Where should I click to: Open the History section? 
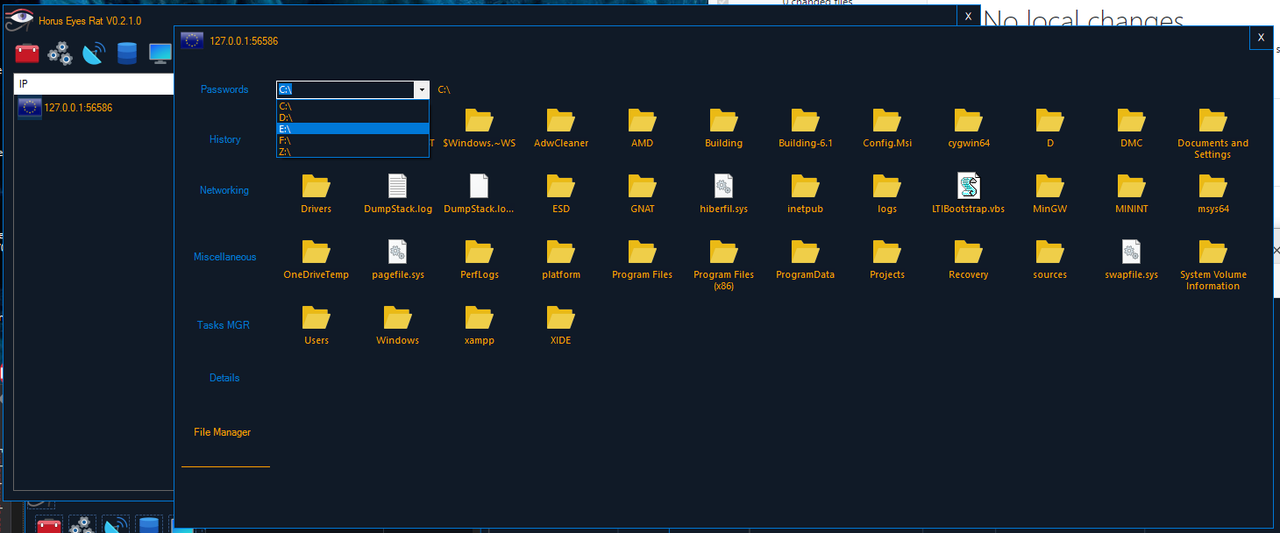(x=224, y=140)
